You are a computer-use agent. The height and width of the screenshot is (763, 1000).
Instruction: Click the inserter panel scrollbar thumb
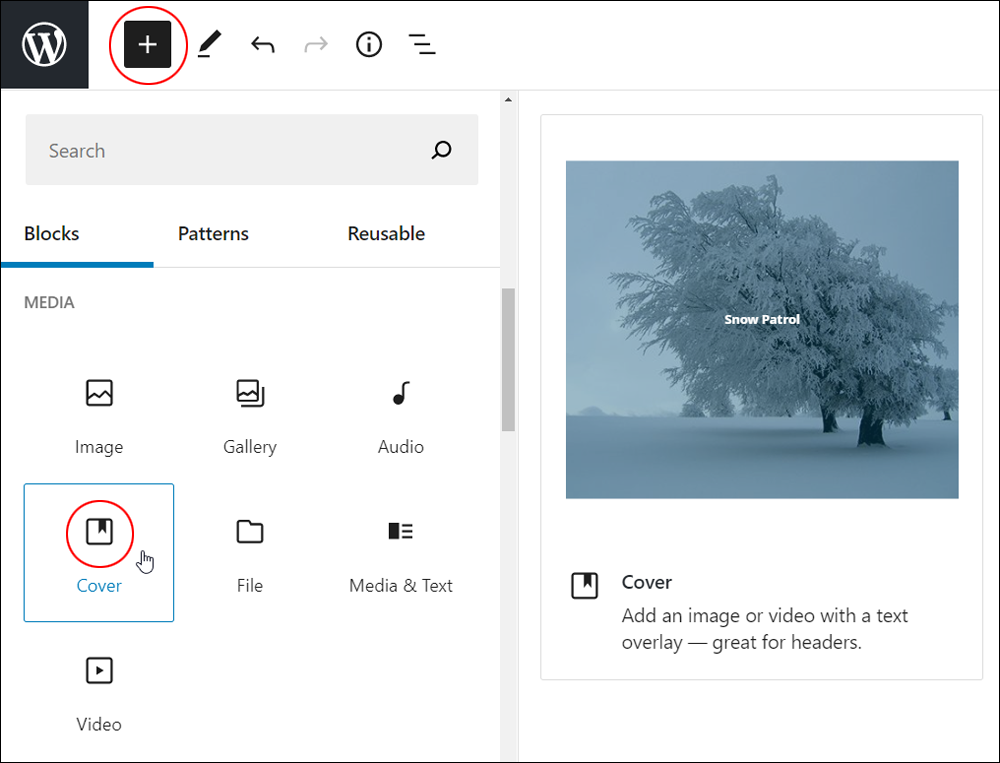coord(508,360)
